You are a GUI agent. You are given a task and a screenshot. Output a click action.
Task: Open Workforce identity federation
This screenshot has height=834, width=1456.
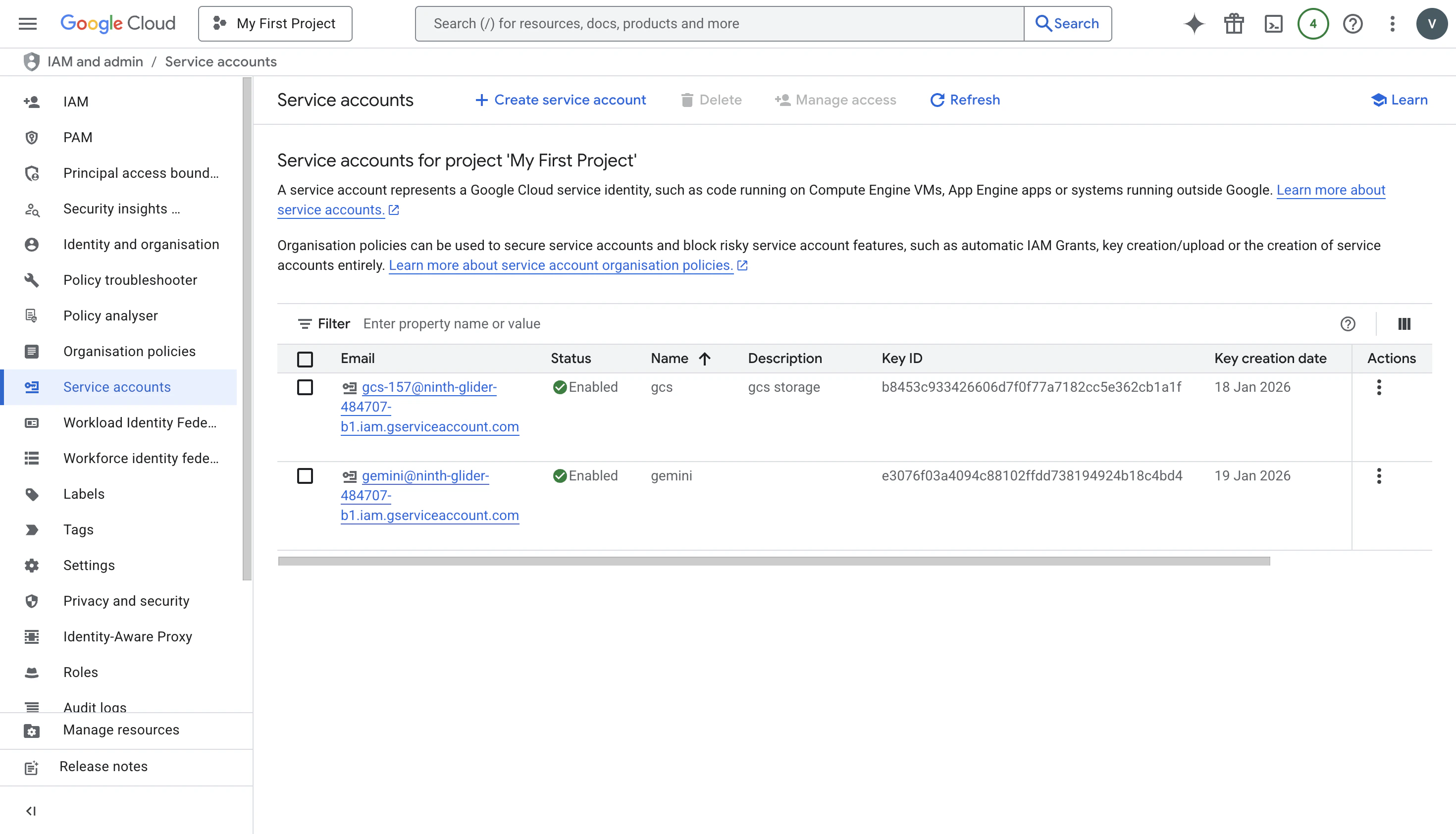tap(118, 458)
